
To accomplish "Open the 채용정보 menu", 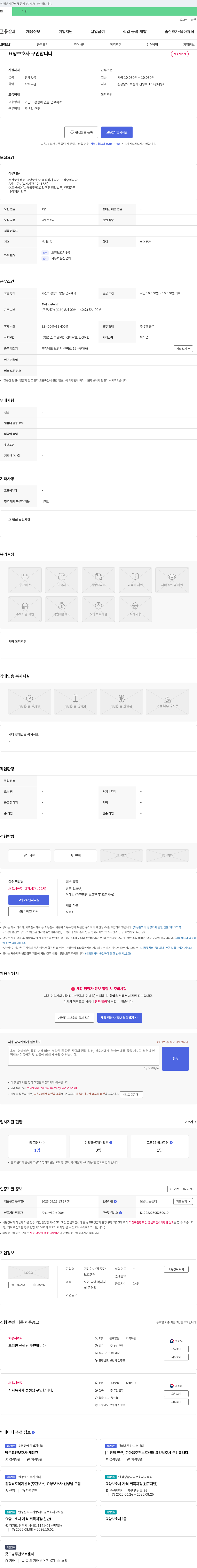I will click(x=33, y=32).
